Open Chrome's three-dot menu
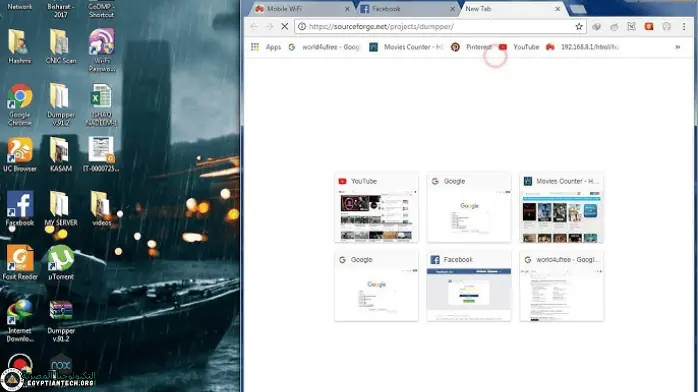 [x=684, y=27]
